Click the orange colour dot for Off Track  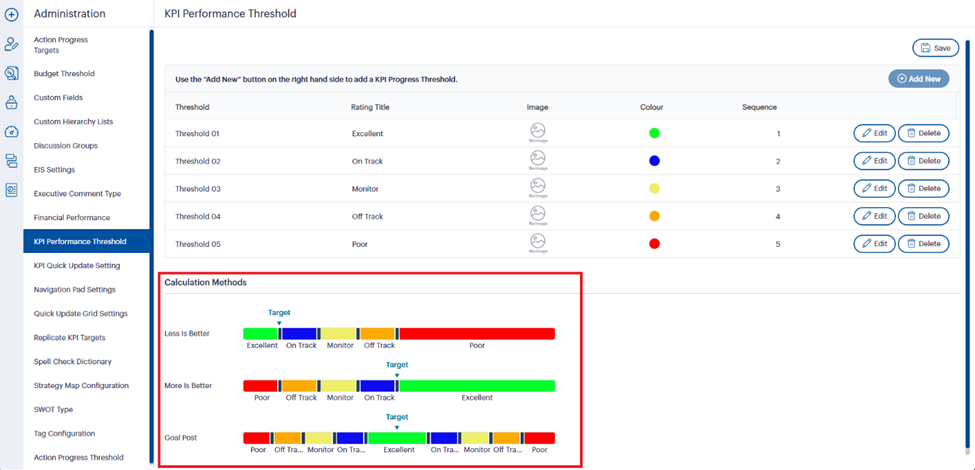(x=654, y=216)
